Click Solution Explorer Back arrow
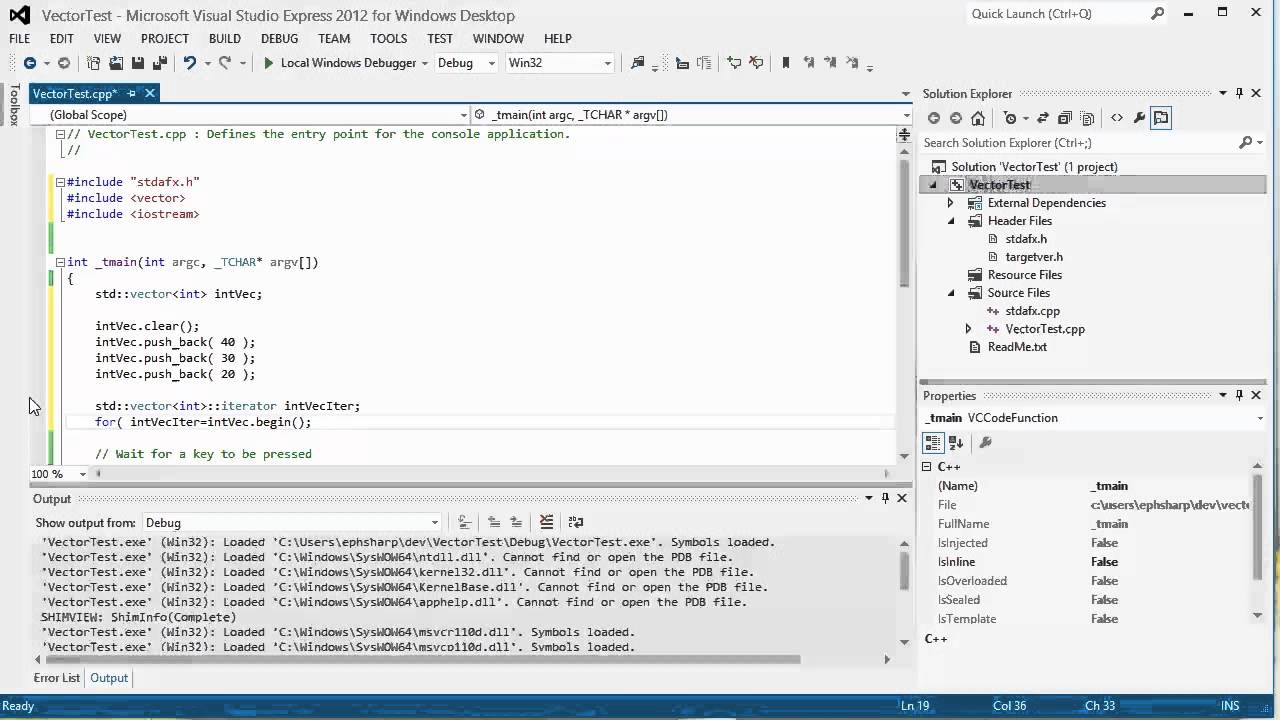Image resolution: width=1280 pixels, height=720 pixels. 934,118
